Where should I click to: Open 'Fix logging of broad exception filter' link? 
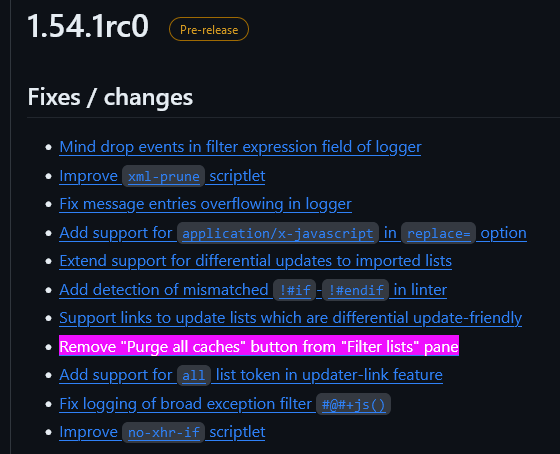coord(185,404)
